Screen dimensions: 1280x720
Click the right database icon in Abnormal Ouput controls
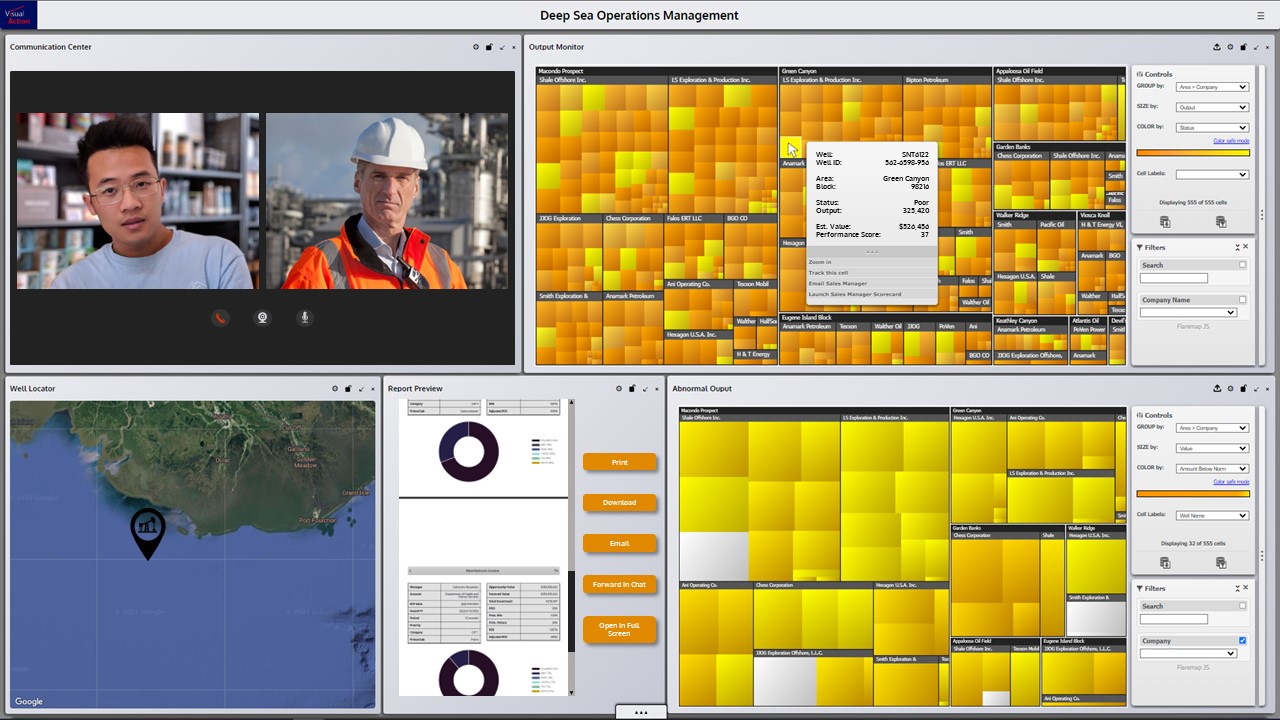1221,563
